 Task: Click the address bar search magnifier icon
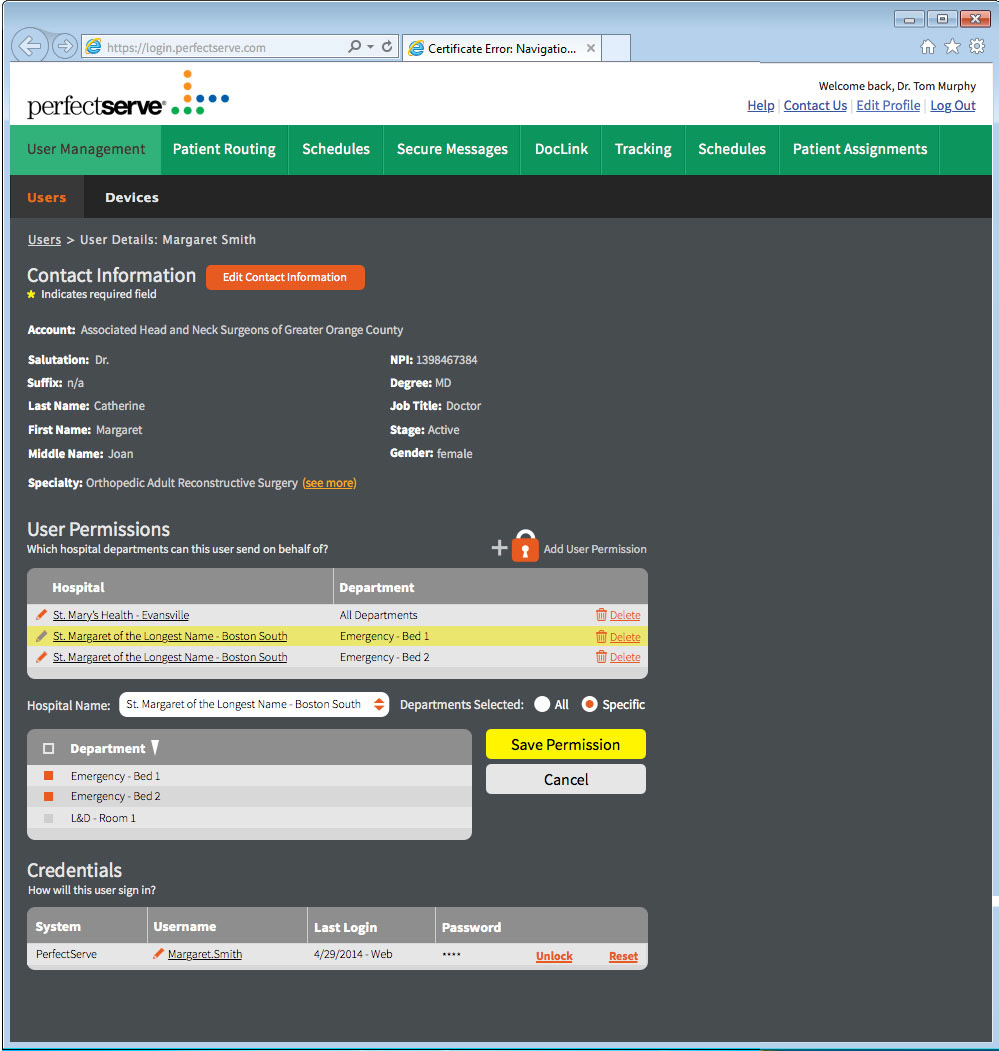[x=354, y=46]
